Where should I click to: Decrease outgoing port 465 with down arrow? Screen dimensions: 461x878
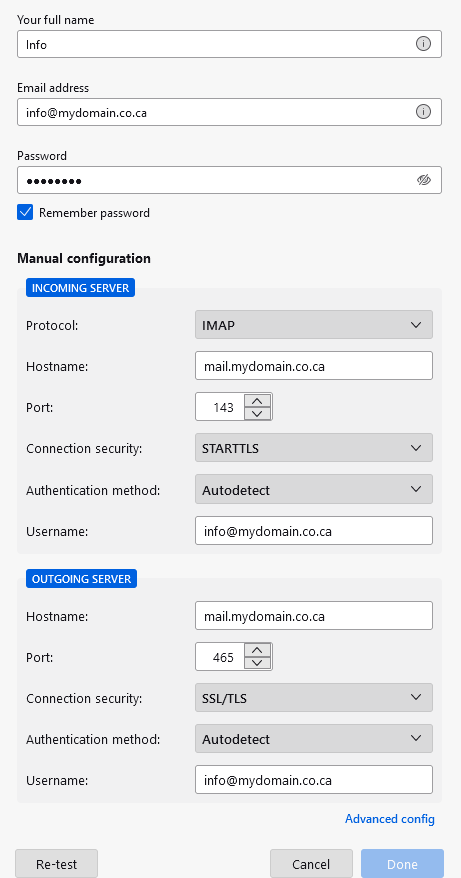click(x=258, y=664)
